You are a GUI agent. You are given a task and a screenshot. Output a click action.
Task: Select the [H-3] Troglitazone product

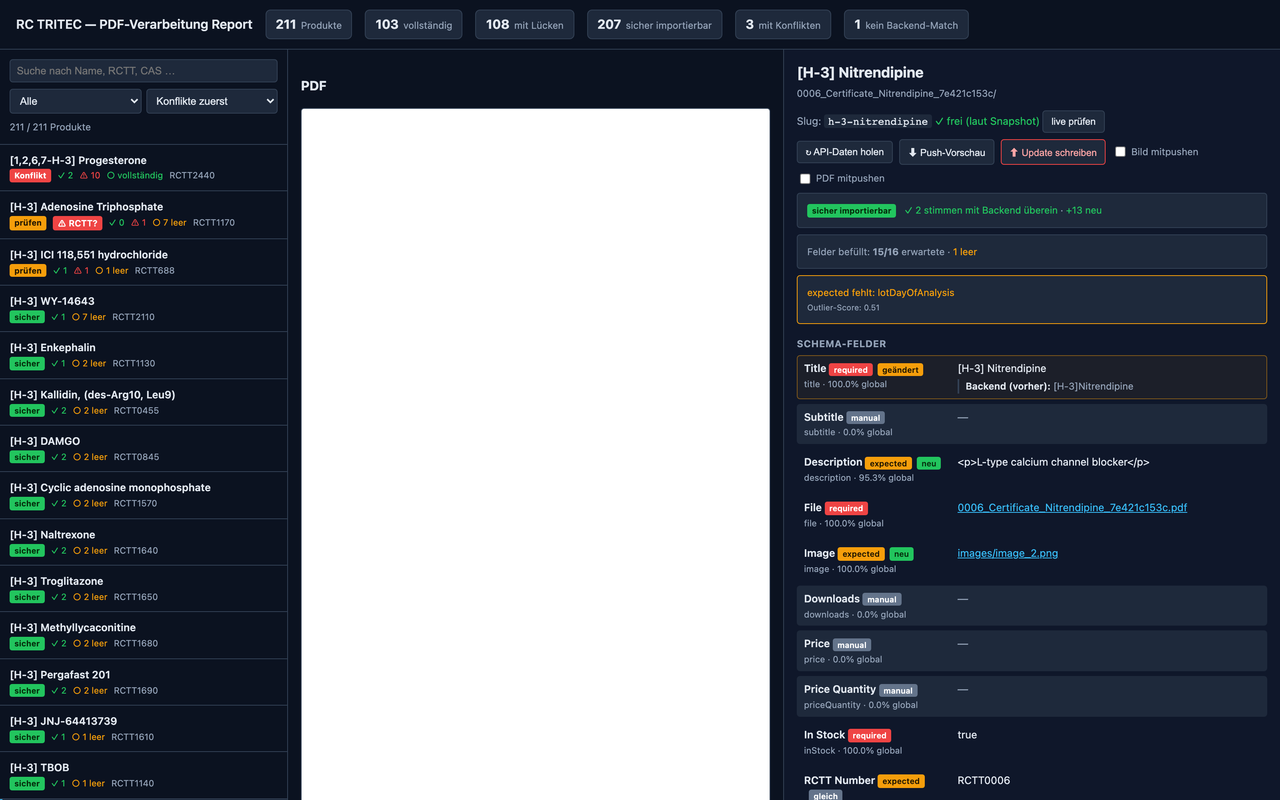click(x=143, y=589)
